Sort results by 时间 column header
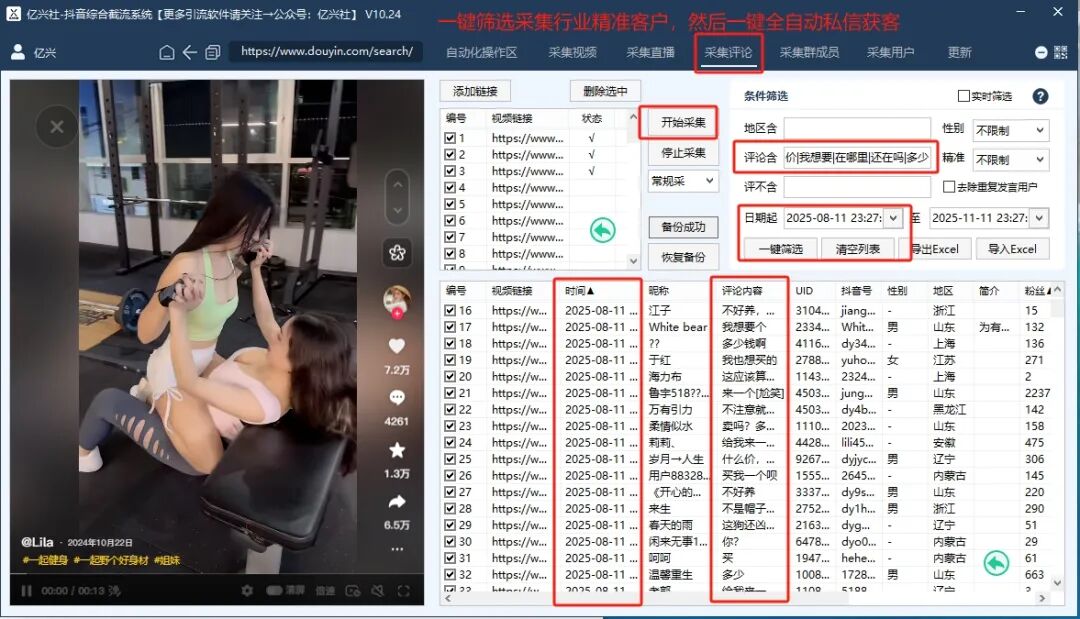 click(x=579, y=291)
